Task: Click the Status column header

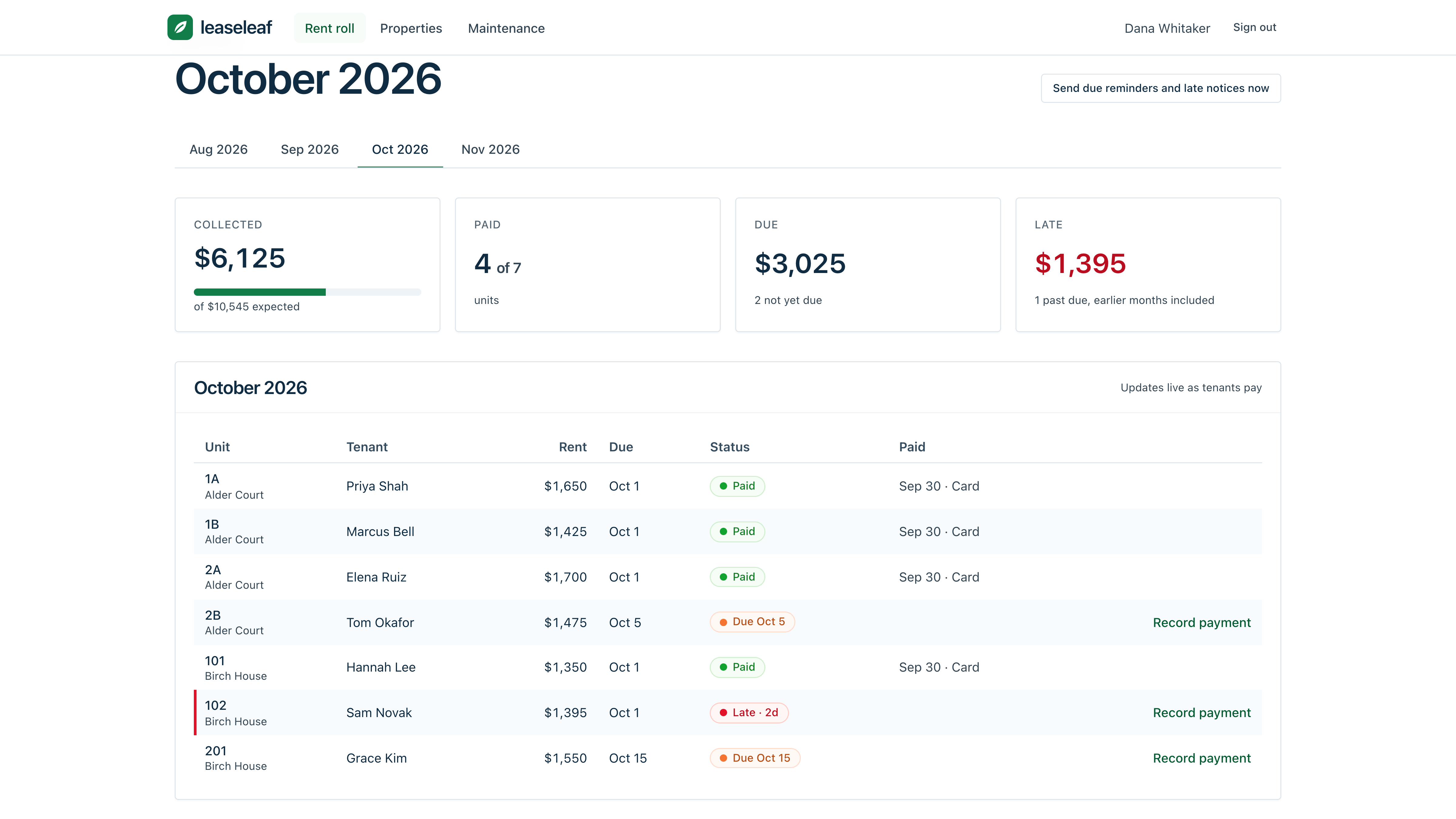Action: click(729, 447)
